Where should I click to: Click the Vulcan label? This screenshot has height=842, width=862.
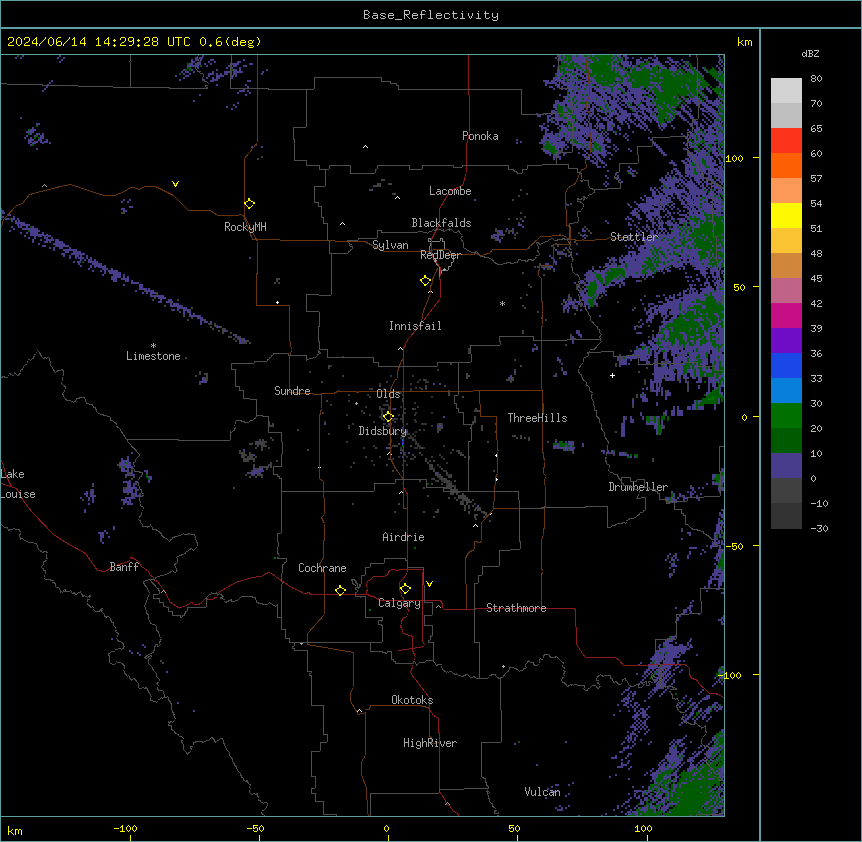click(542, 792)
